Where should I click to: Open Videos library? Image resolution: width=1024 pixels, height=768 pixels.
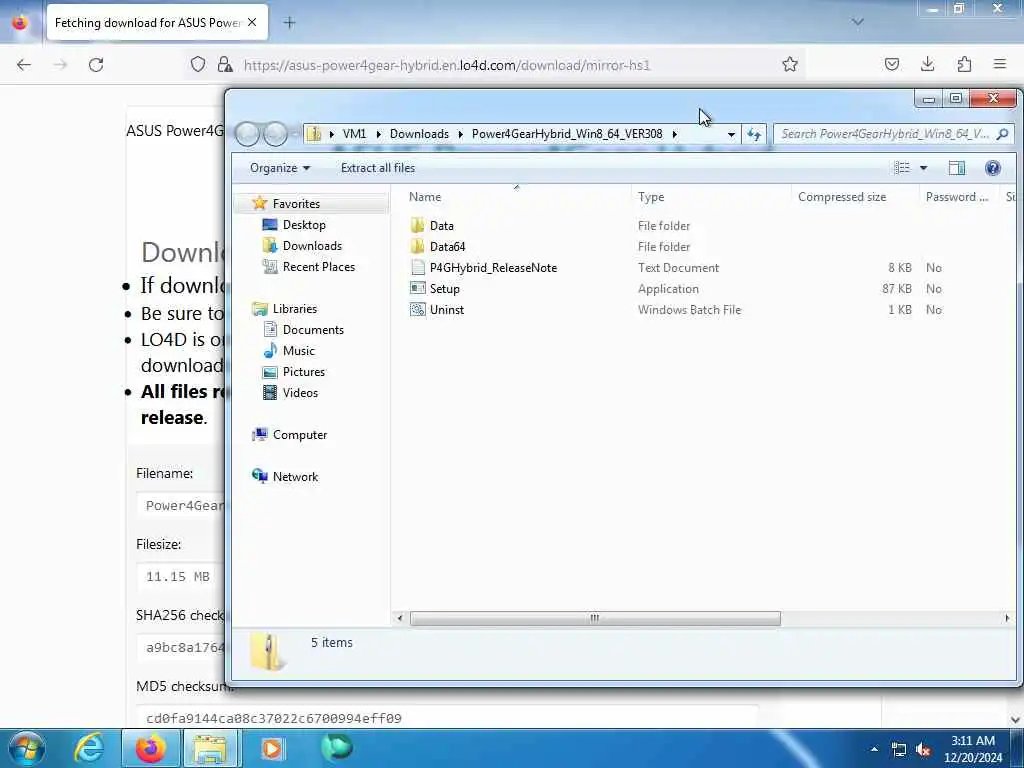coord(300,392)
